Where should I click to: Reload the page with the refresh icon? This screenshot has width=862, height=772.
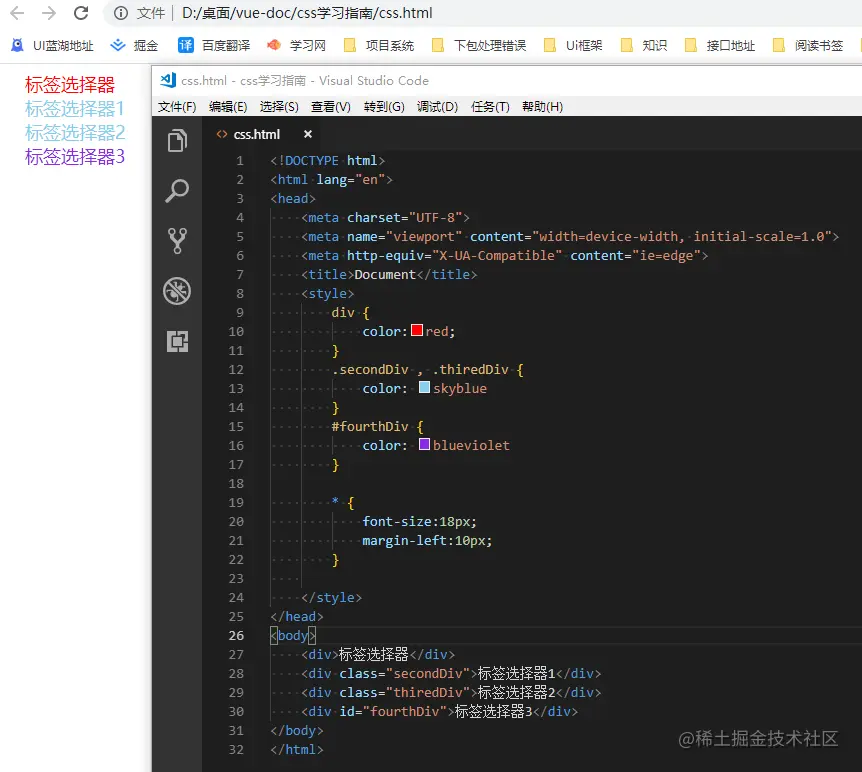(x=81, y=13)
